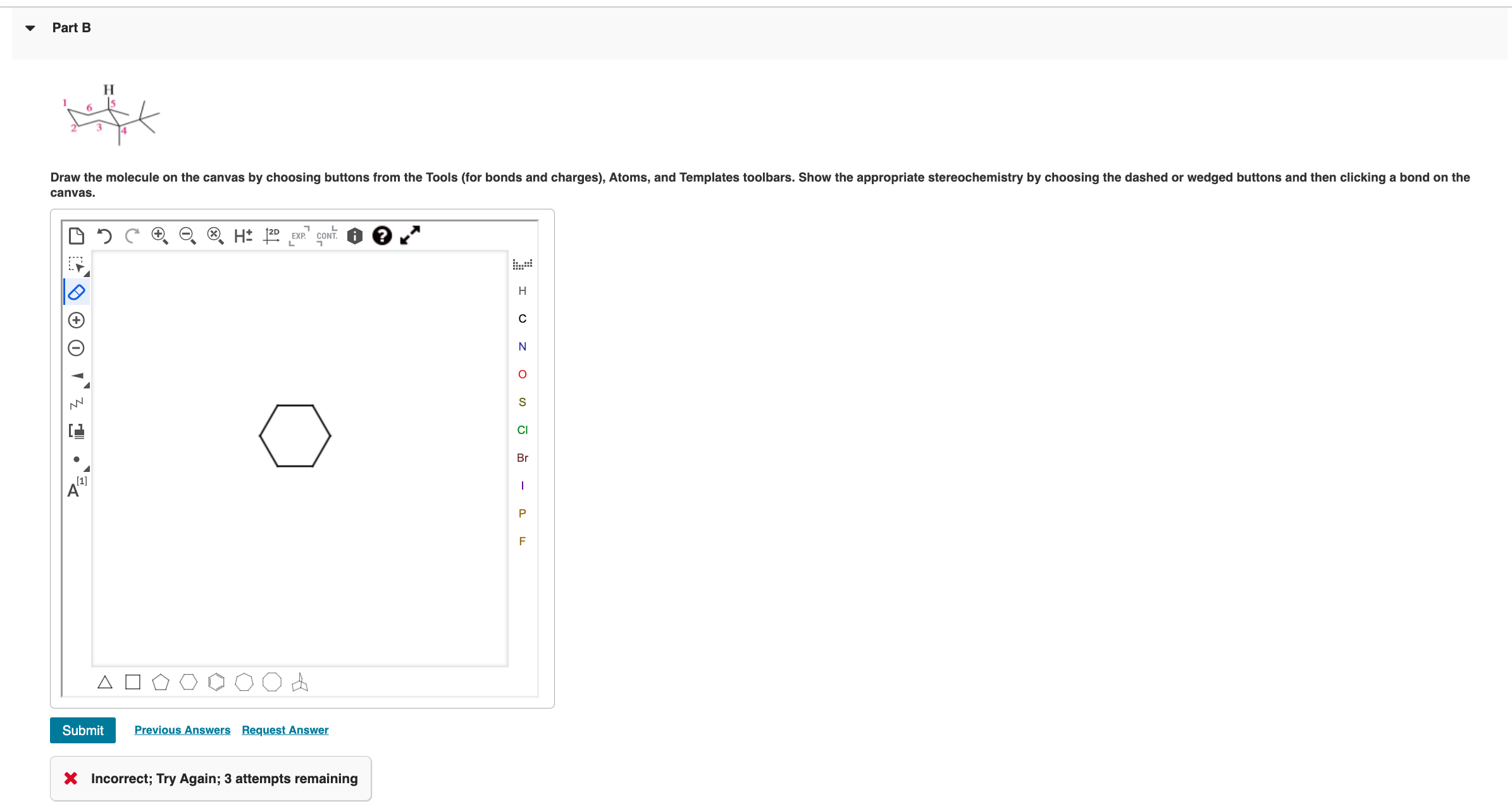Pick the benzene ring template

tap(216, 682)
